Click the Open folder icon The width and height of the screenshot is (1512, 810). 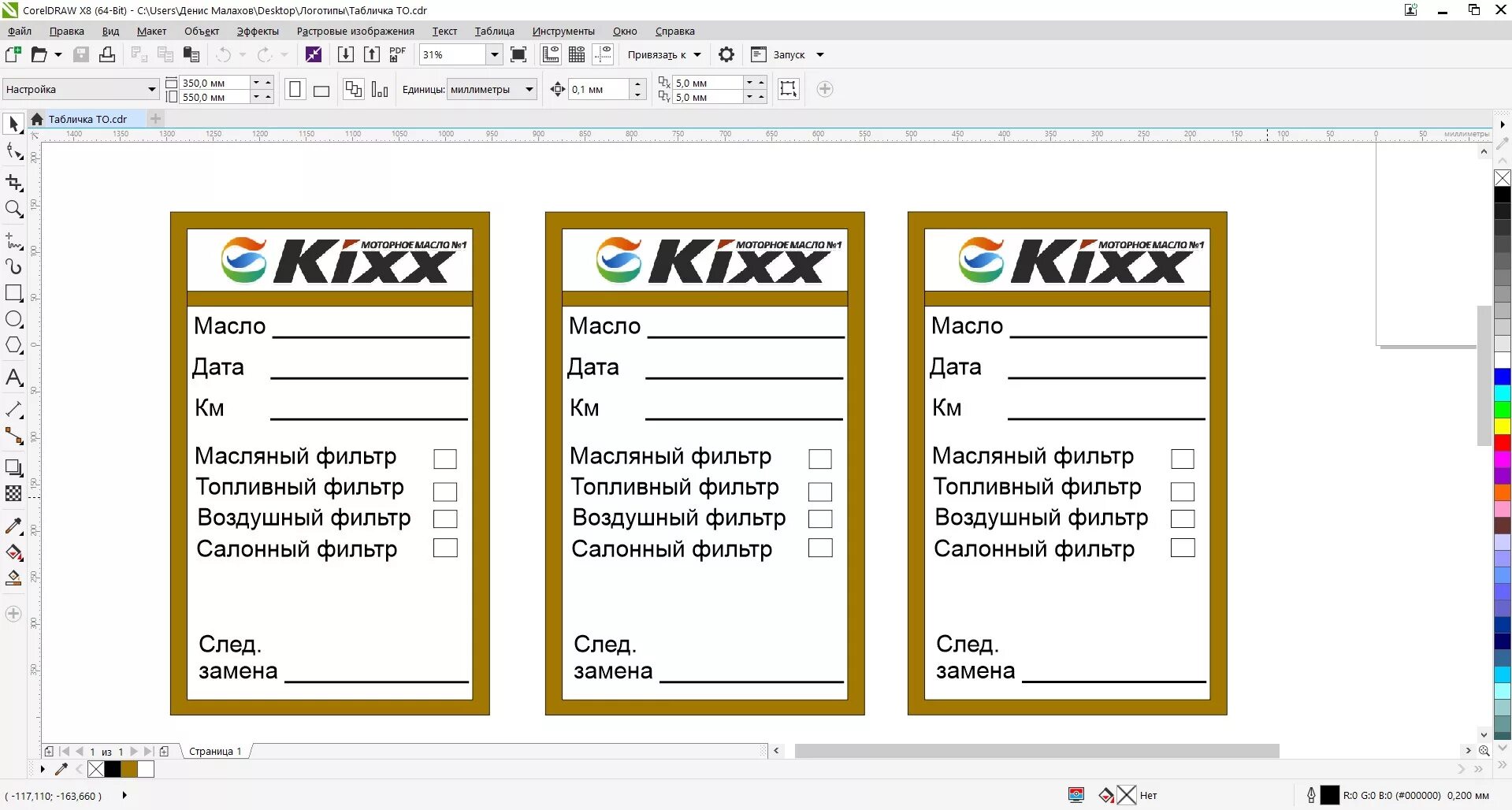tap(39, 54)
